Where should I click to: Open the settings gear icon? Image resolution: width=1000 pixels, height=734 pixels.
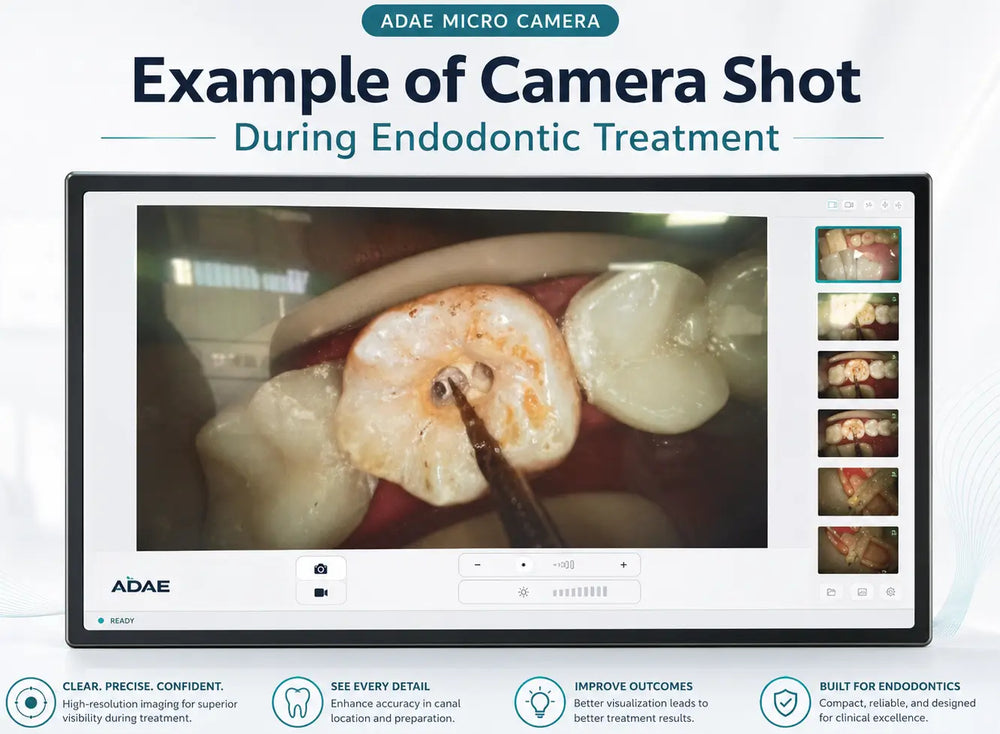tap(891, 592)
